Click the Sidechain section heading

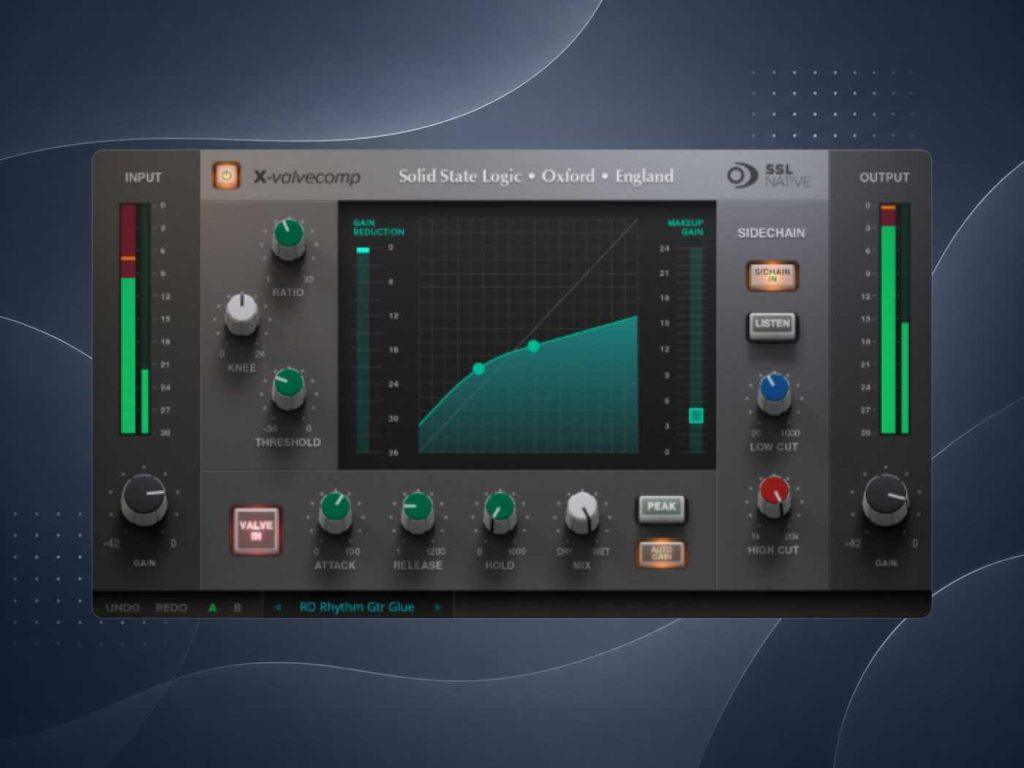point(771,233)
